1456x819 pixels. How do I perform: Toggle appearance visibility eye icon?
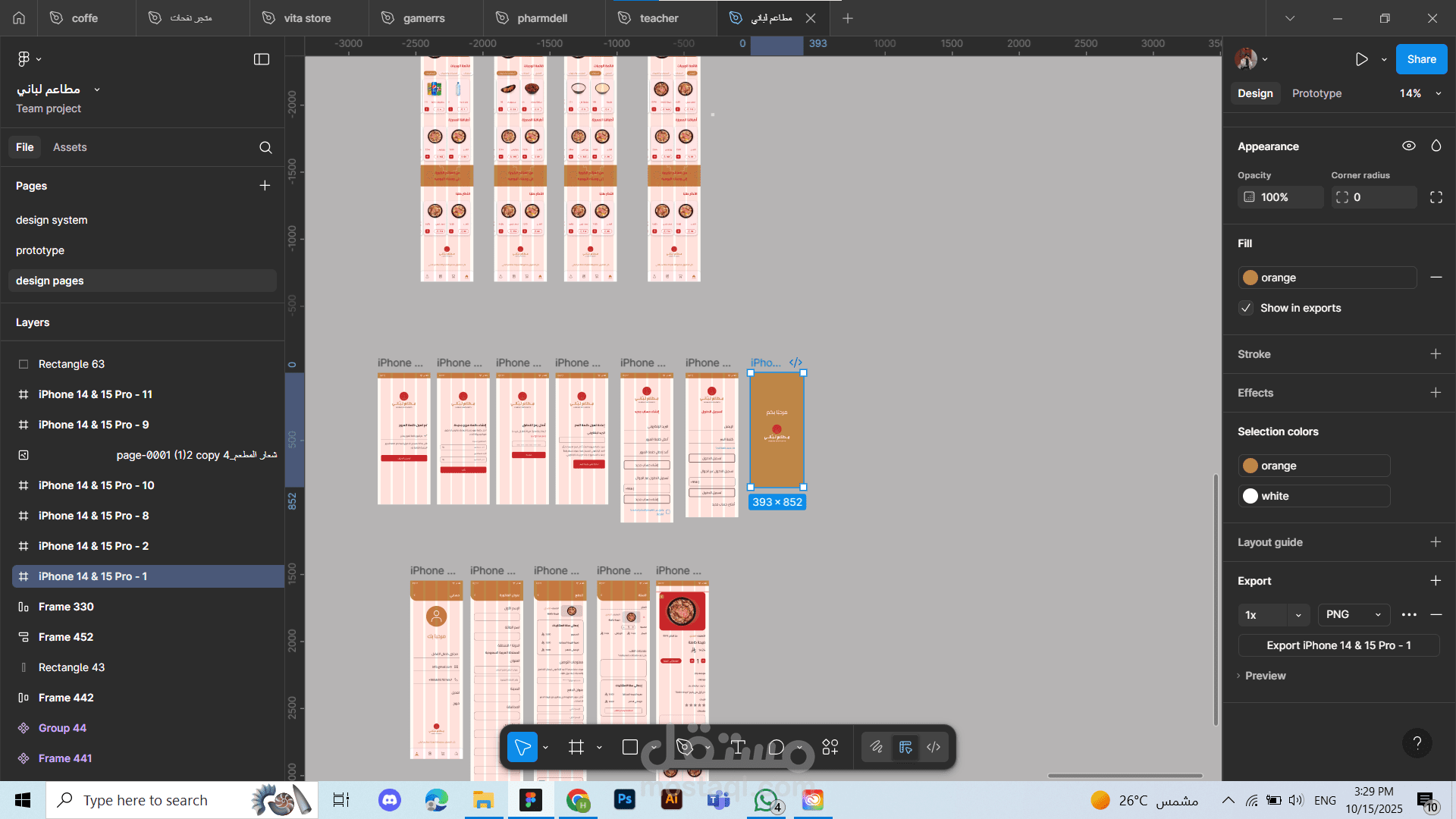click(x=1408, y=146)
